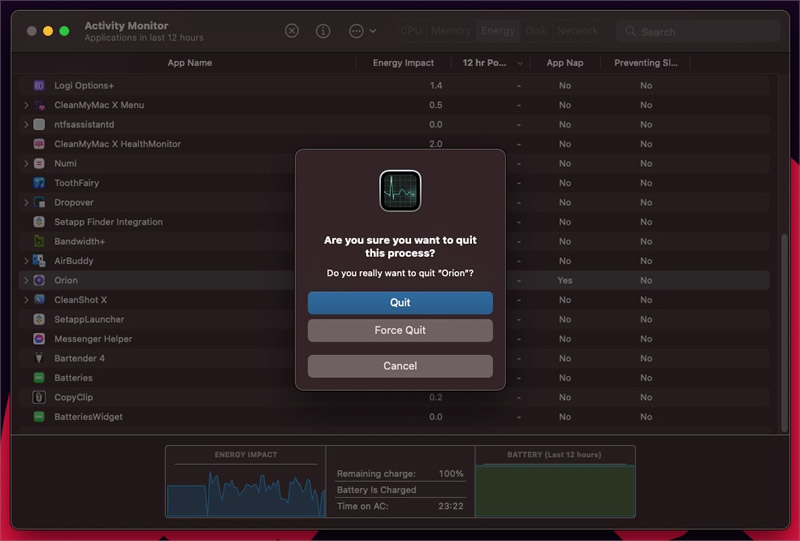Select the ntfsassistantd generic icon
The width and height of the screenshot is (800, 541).
click(39, 125)
